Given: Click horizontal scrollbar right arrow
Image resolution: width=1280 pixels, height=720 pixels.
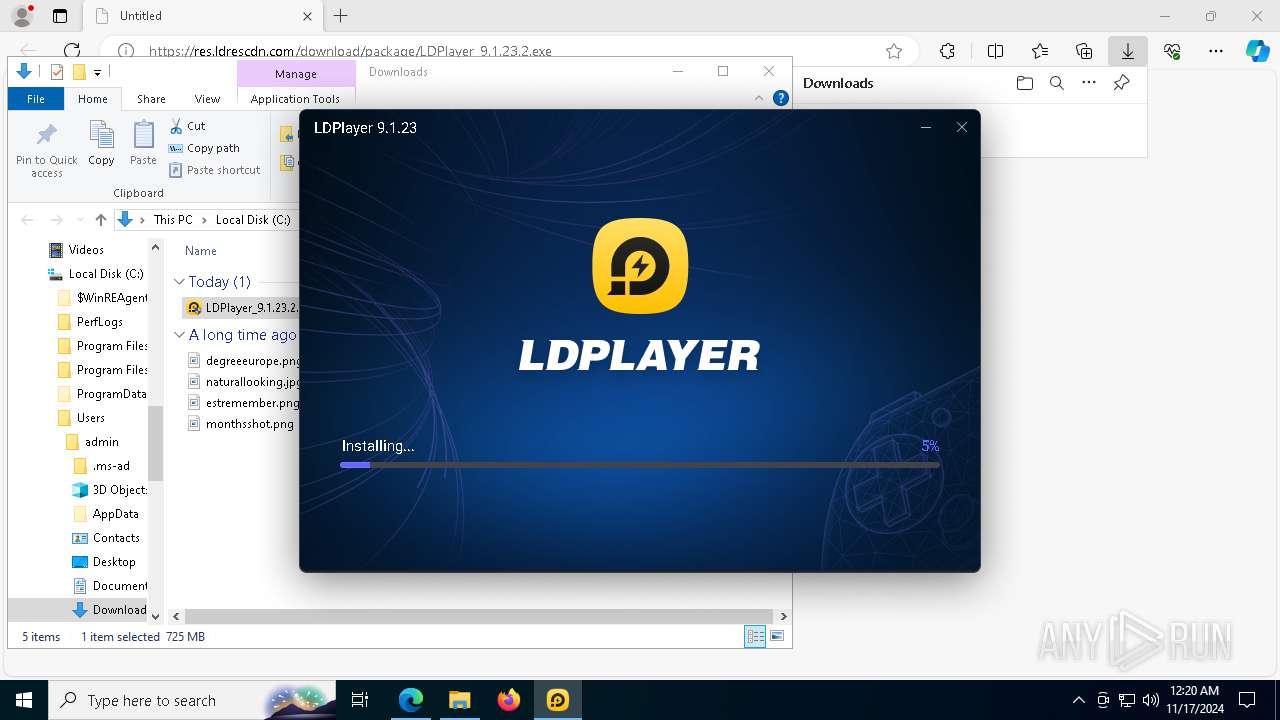Looking at the screenshot, I should coord(783,617).
